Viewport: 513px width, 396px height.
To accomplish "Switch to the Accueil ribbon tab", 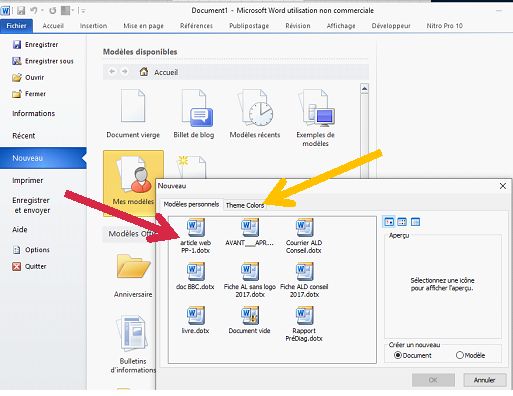I will 53,26.
